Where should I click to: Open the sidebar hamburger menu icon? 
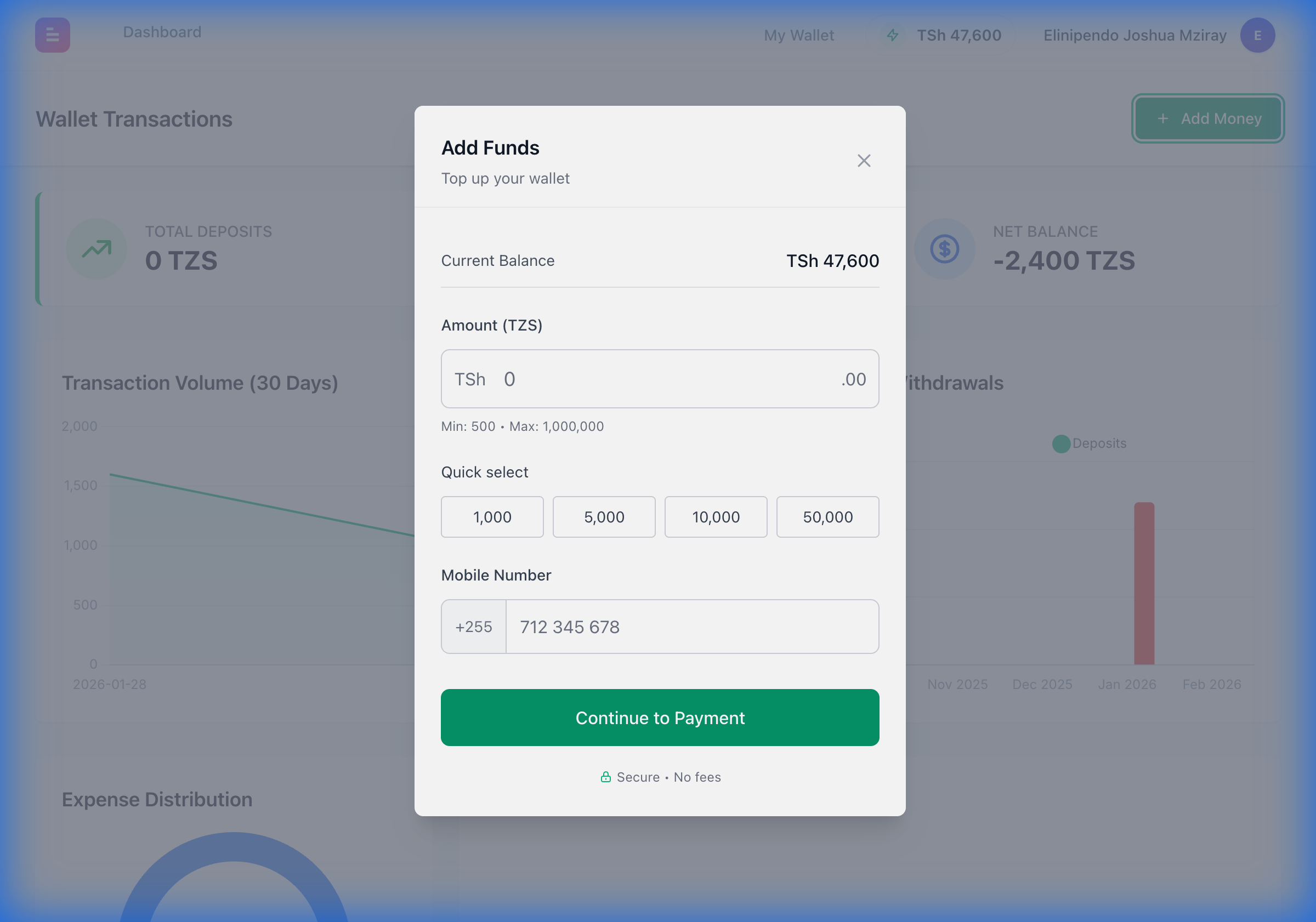pos(52,35)
